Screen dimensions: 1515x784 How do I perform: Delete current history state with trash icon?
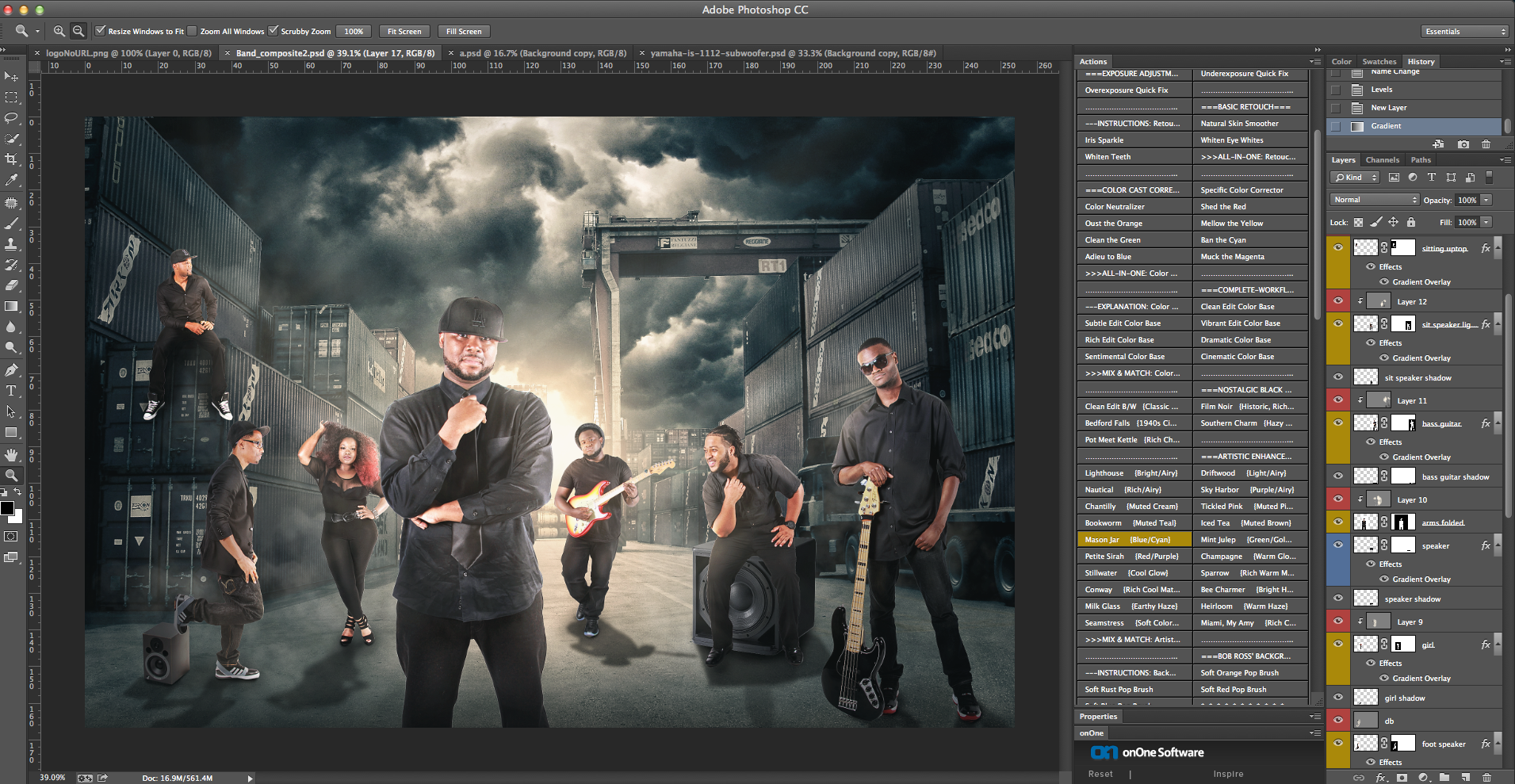[1486, 144]
